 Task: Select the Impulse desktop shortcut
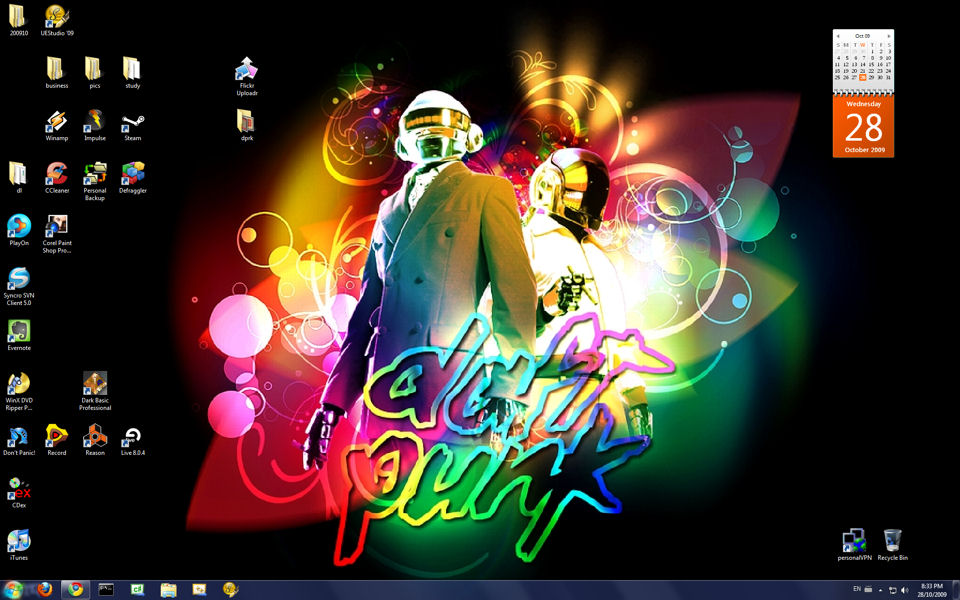pyautogui.click(x=94, y=126)
